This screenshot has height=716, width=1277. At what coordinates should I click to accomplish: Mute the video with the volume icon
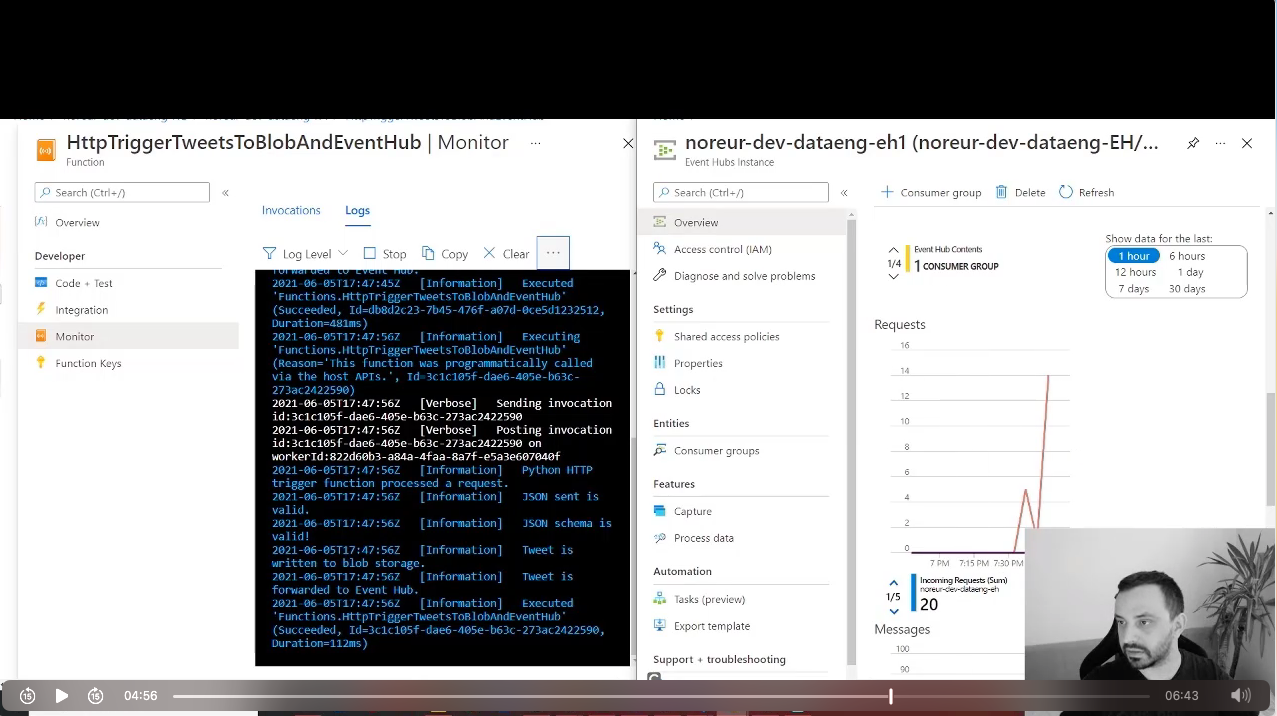coord(1241,695)
